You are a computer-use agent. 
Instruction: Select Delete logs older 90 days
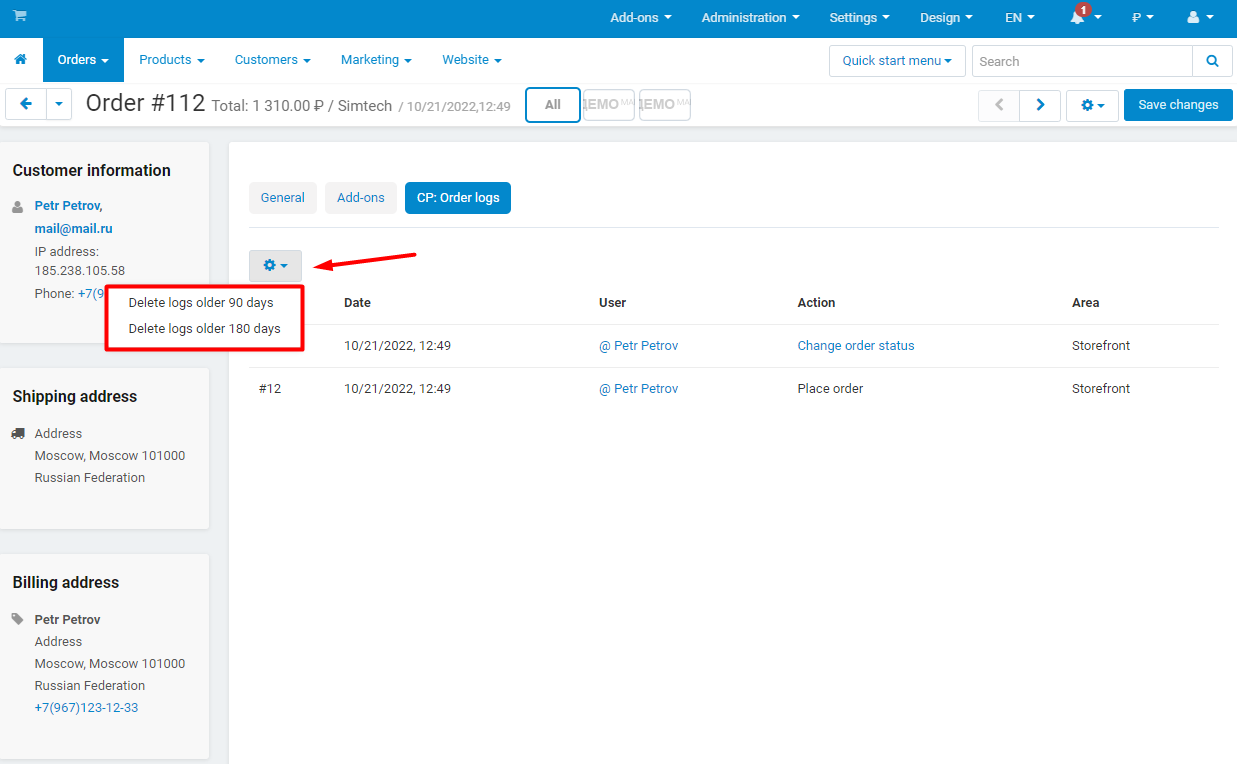(201, 303)
